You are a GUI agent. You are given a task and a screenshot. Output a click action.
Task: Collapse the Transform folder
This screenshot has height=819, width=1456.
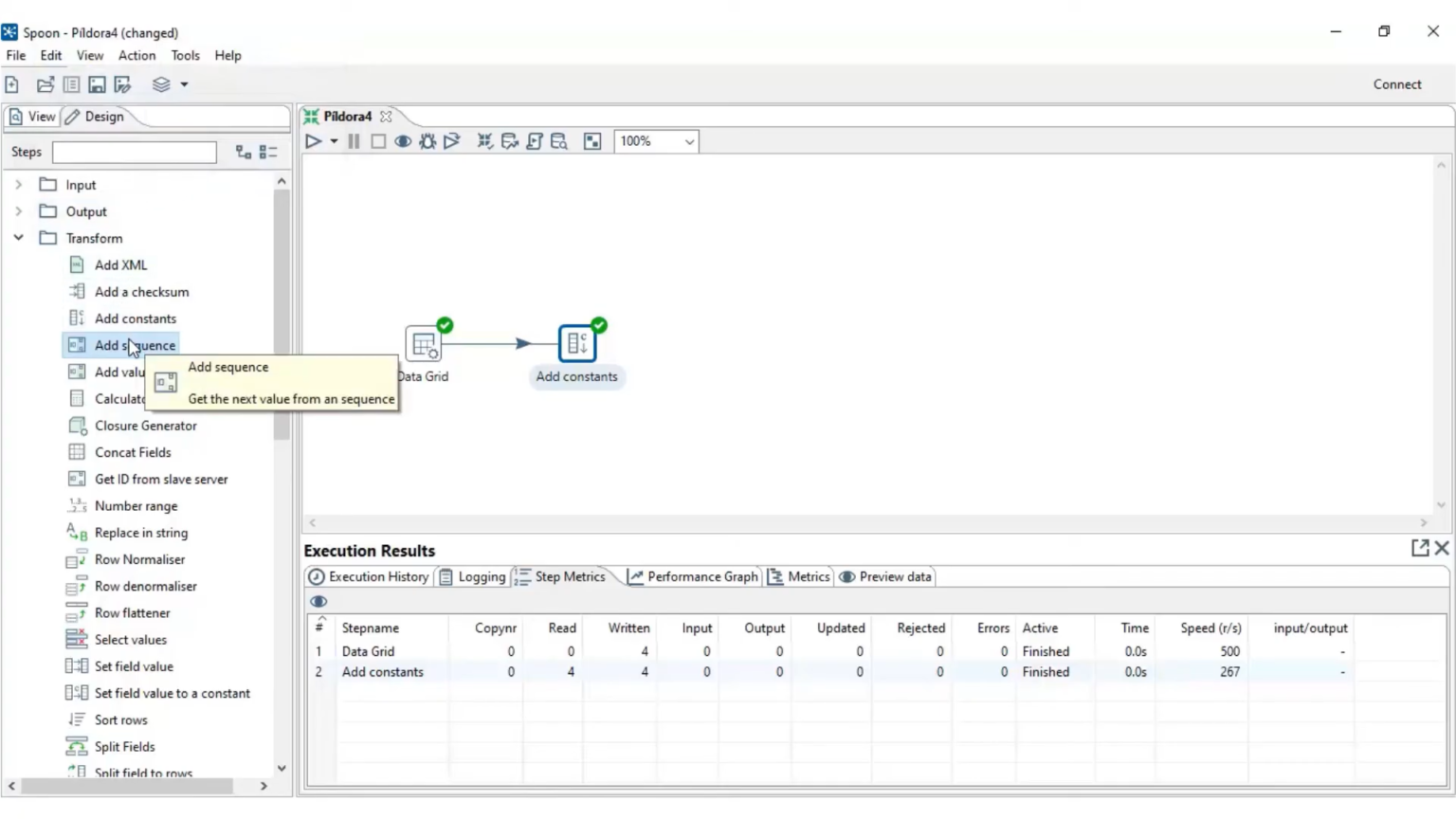pos(18,238)
